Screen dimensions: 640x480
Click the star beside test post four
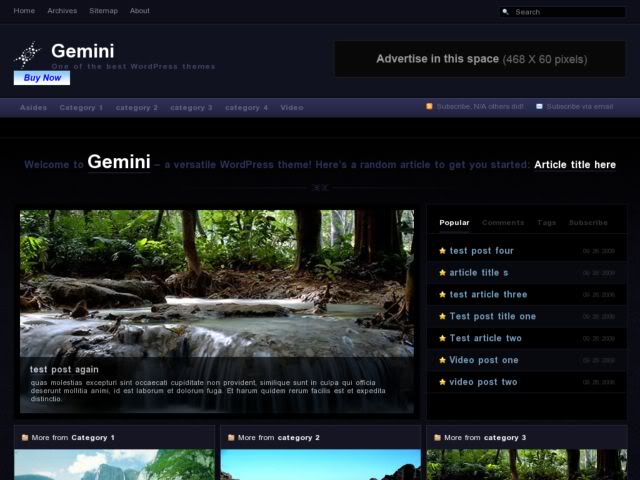pyautogui.click(x=442, y=251)
